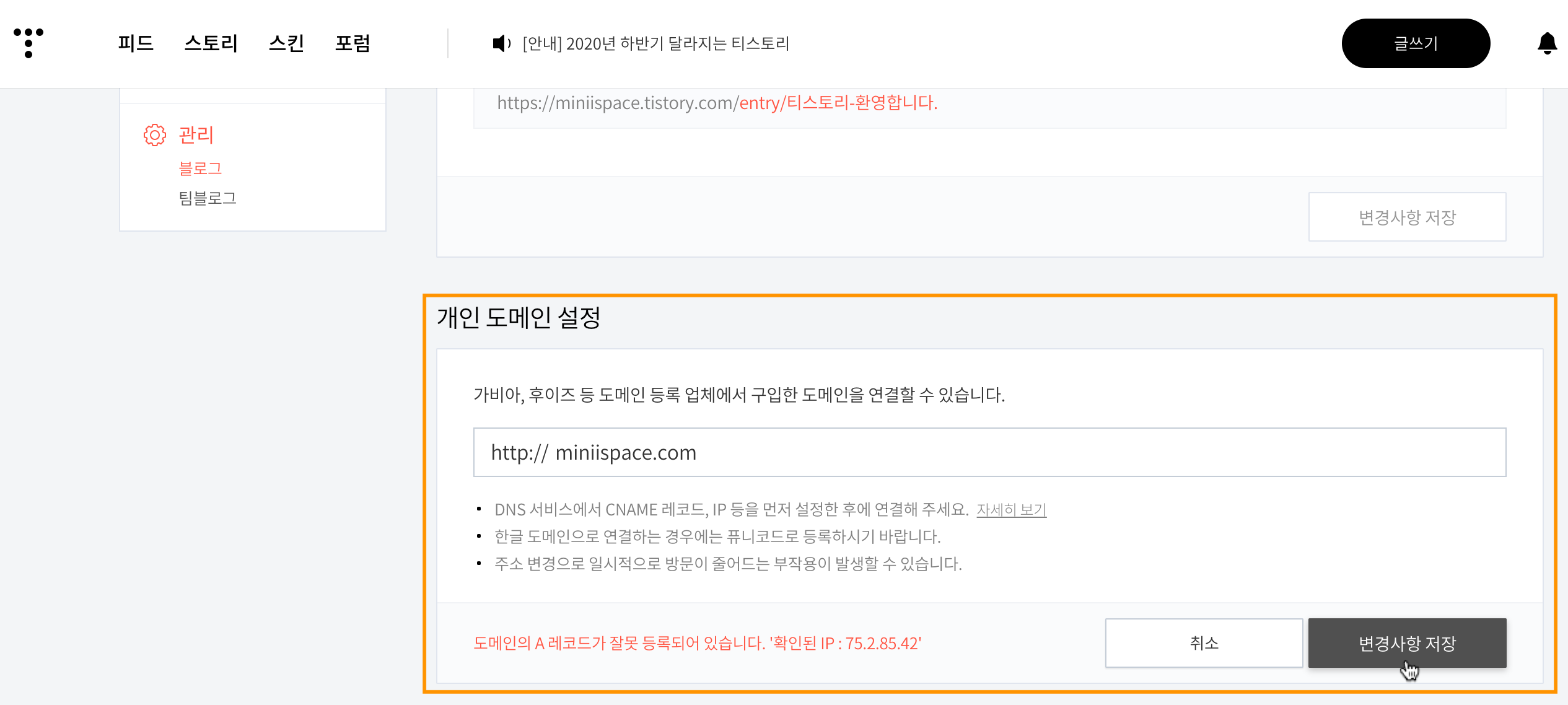Click the speaker announcement icon
Screen dimensions: 1568x705
coord(501,43)
